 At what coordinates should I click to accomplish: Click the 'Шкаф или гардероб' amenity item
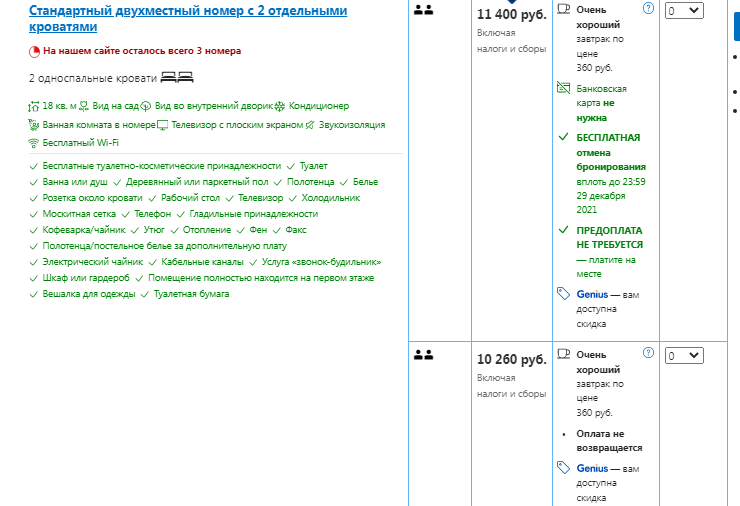(86, 278)
